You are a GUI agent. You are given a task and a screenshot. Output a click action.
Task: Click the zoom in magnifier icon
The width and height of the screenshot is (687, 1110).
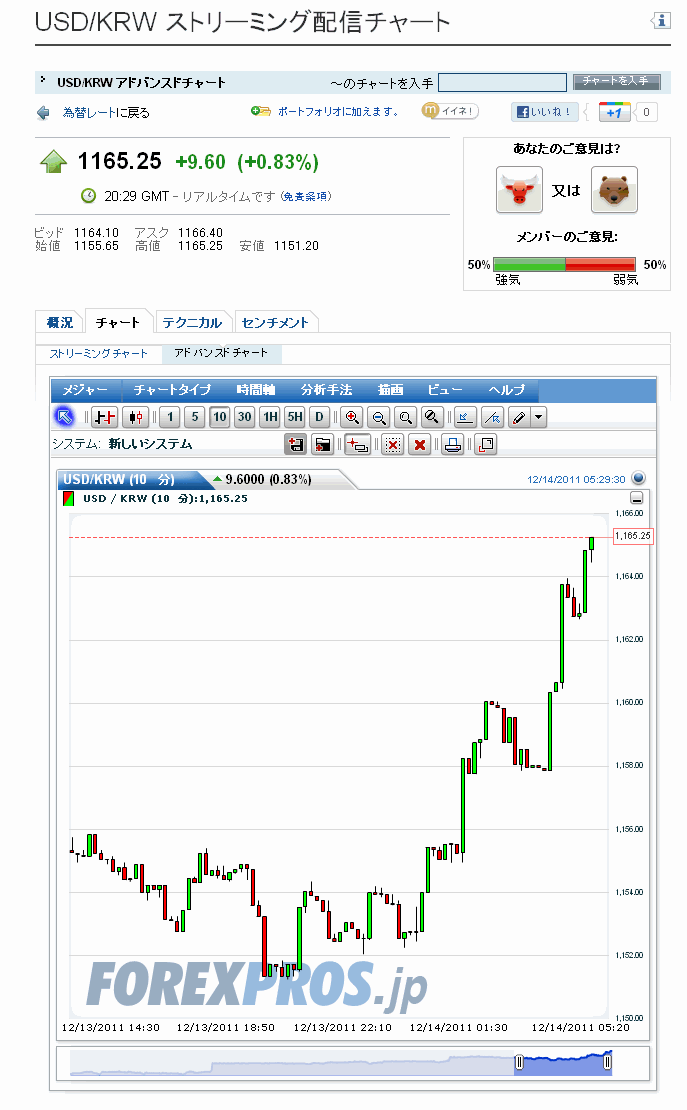click(x=351, y=417)
